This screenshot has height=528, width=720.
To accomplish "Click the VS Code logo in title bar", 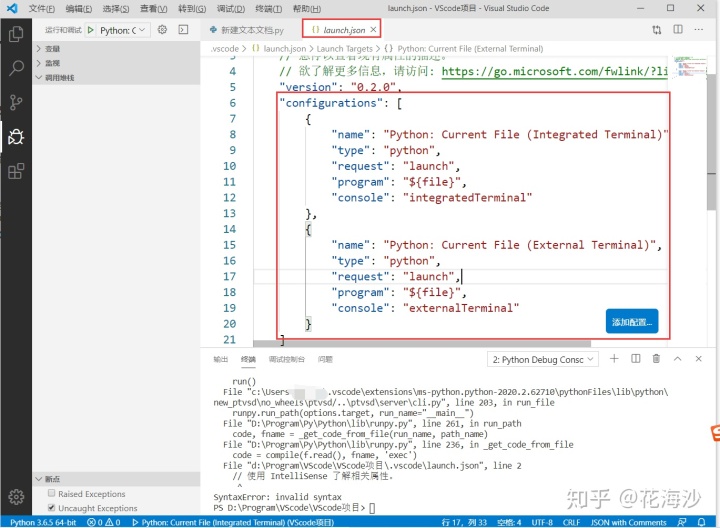I will [x=12, y=8].
